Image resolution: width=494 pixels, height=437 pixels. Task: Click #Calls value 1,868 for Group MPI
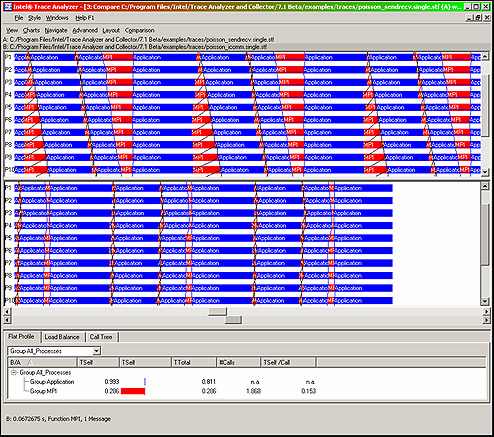253,391
